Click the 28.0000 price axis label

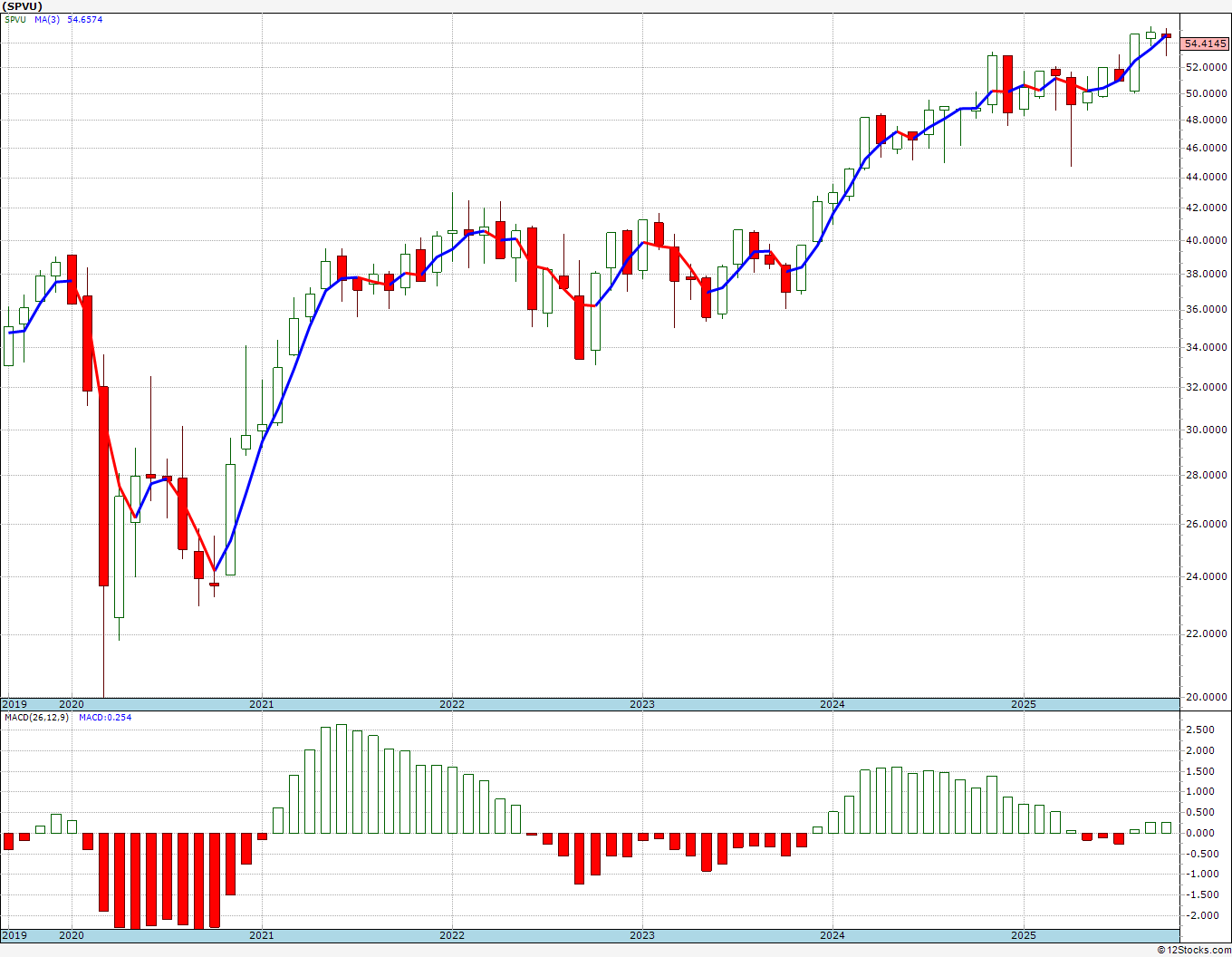[1206, 475]
